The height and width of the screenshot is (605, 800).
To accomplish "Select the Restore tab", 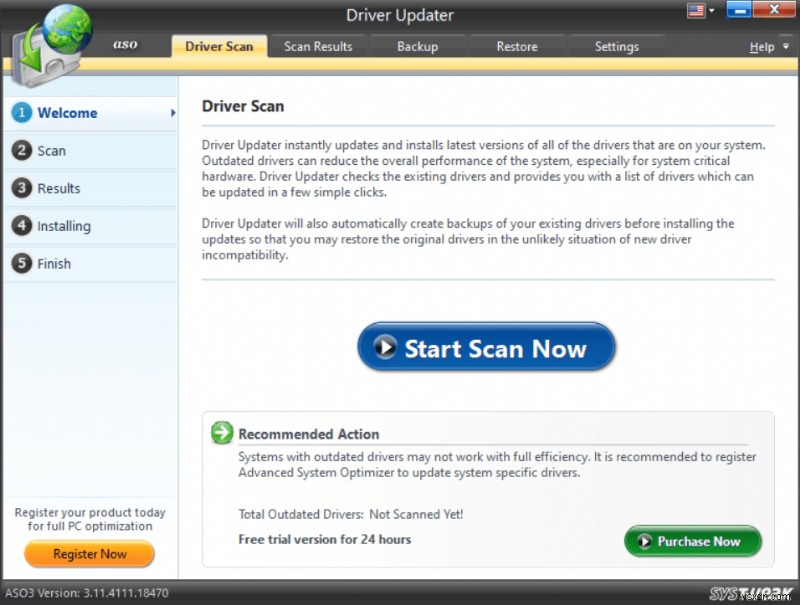I will click(x=517, y=46).
